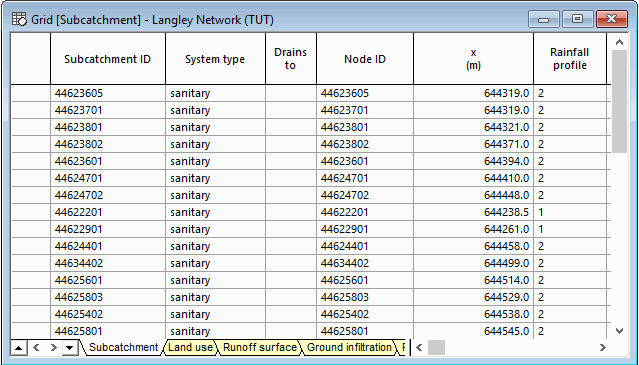Switch to the Land use tab
Screen dimensions: 639x365
(x=190, y=347)
